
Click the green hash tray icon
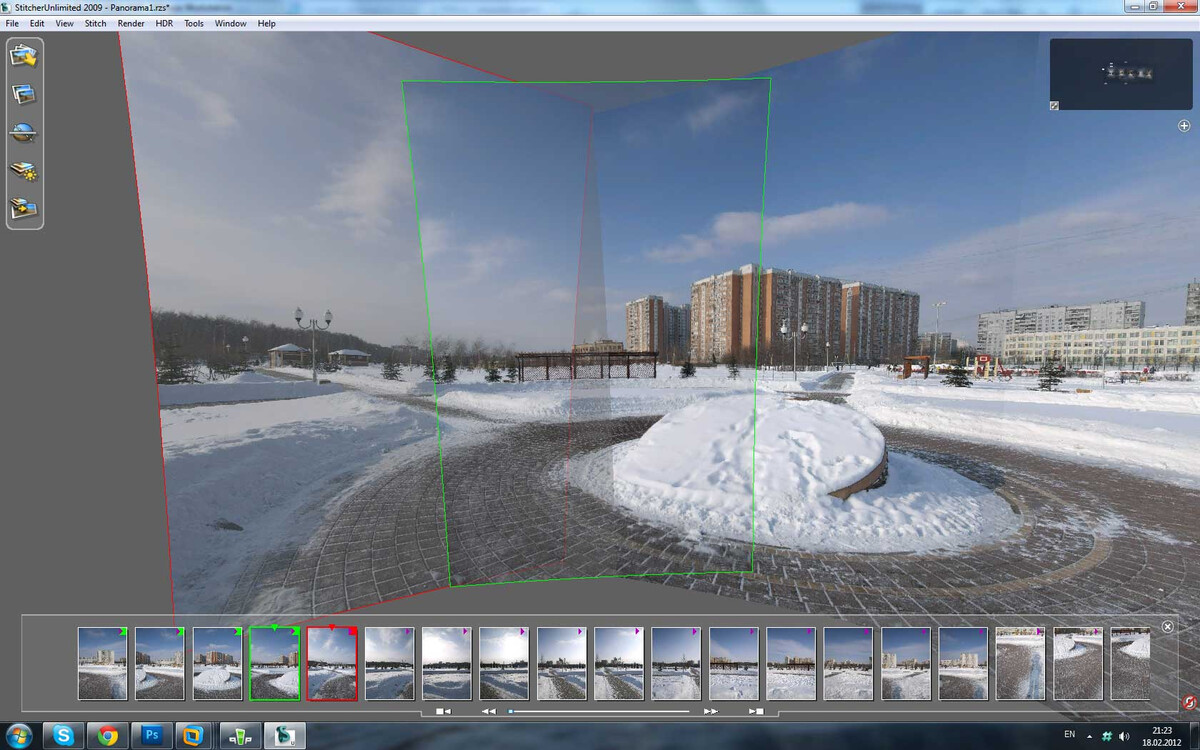click(x=1107, y=735)
